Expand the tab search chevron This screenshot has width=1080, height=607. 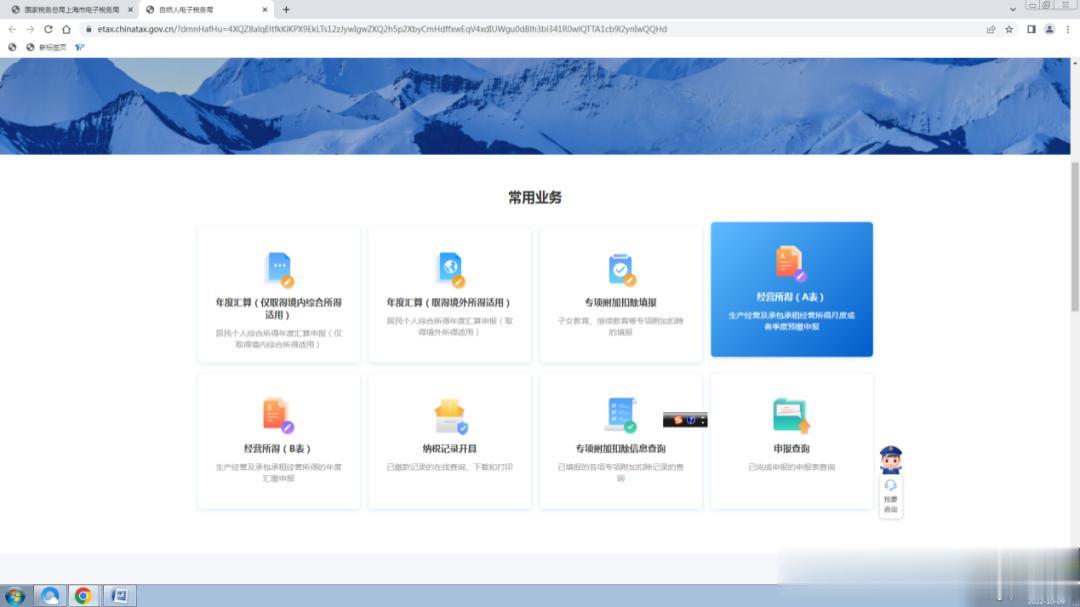1012,10
